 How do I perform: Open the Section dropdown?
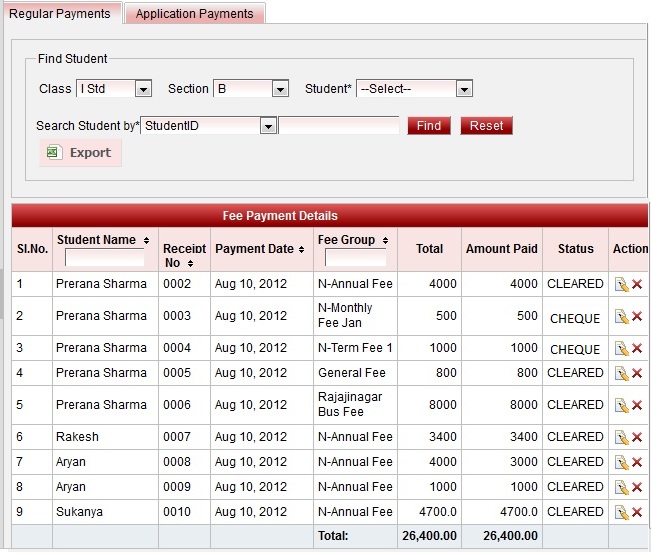(x=280, y=89)
